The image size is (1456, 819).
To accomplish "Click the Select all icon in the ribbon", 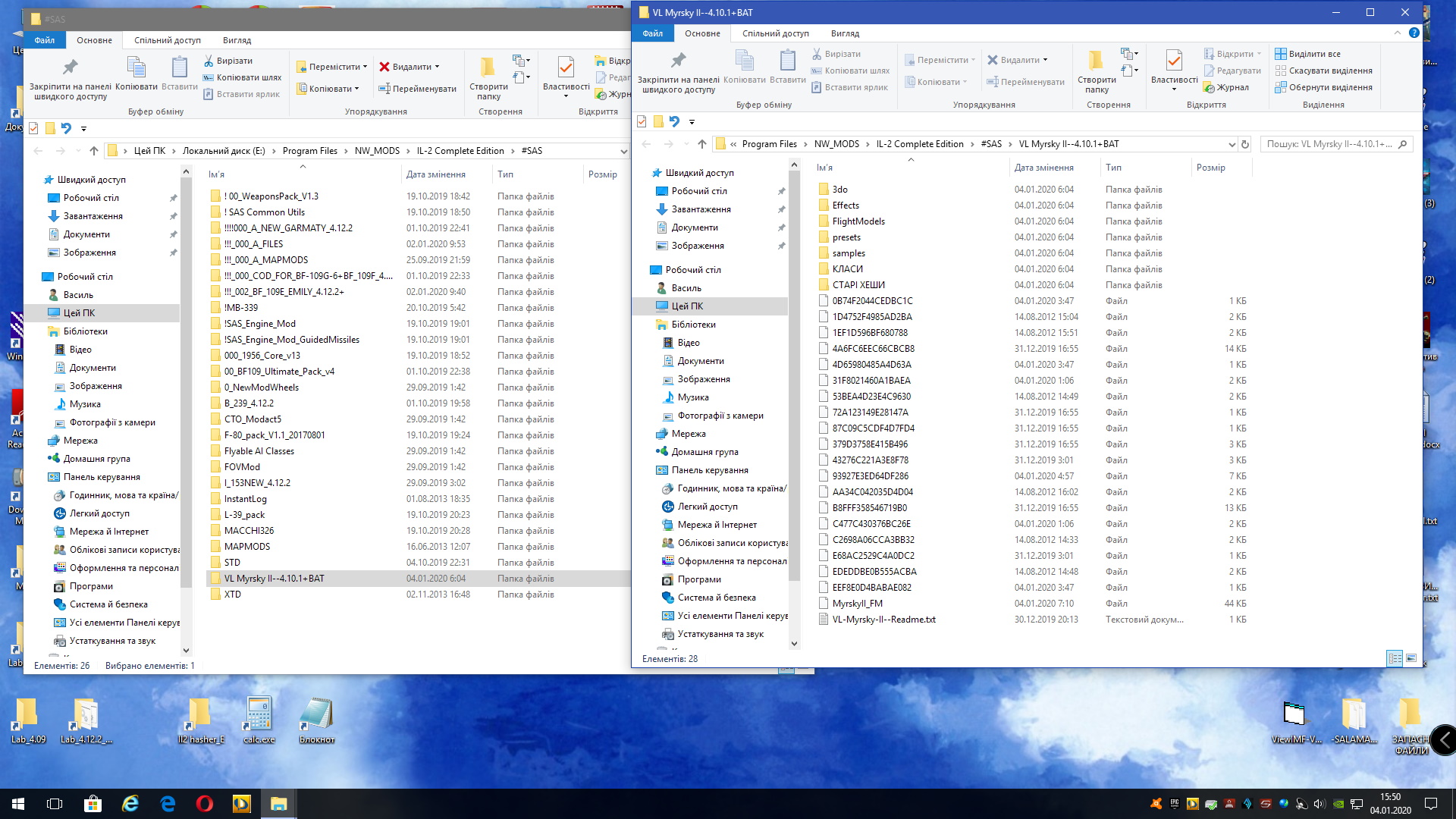I will point(1281,54).
